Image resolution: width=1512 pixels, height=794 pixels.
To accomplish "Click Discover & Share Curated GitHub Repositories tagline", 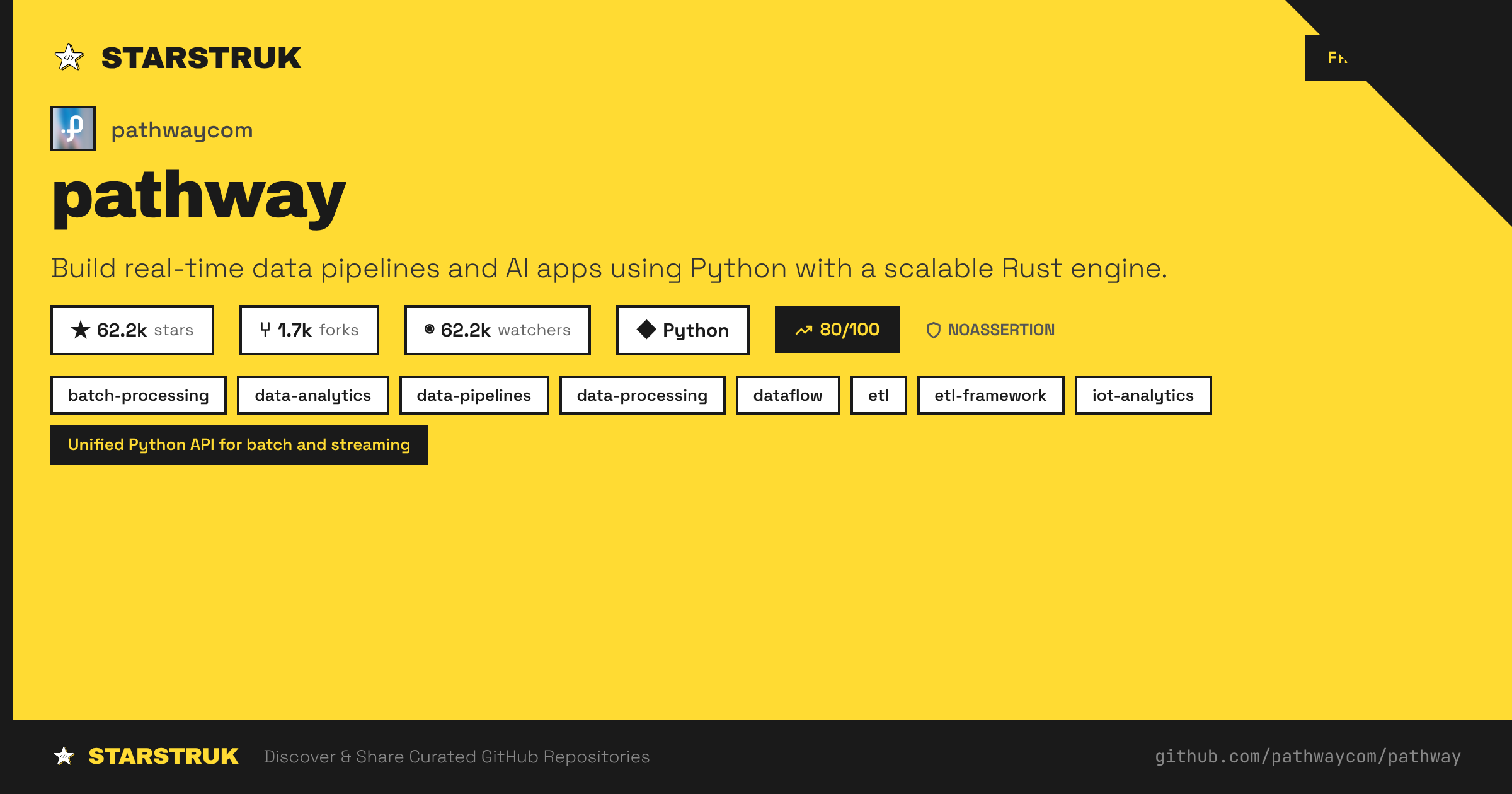I will 457,757.
